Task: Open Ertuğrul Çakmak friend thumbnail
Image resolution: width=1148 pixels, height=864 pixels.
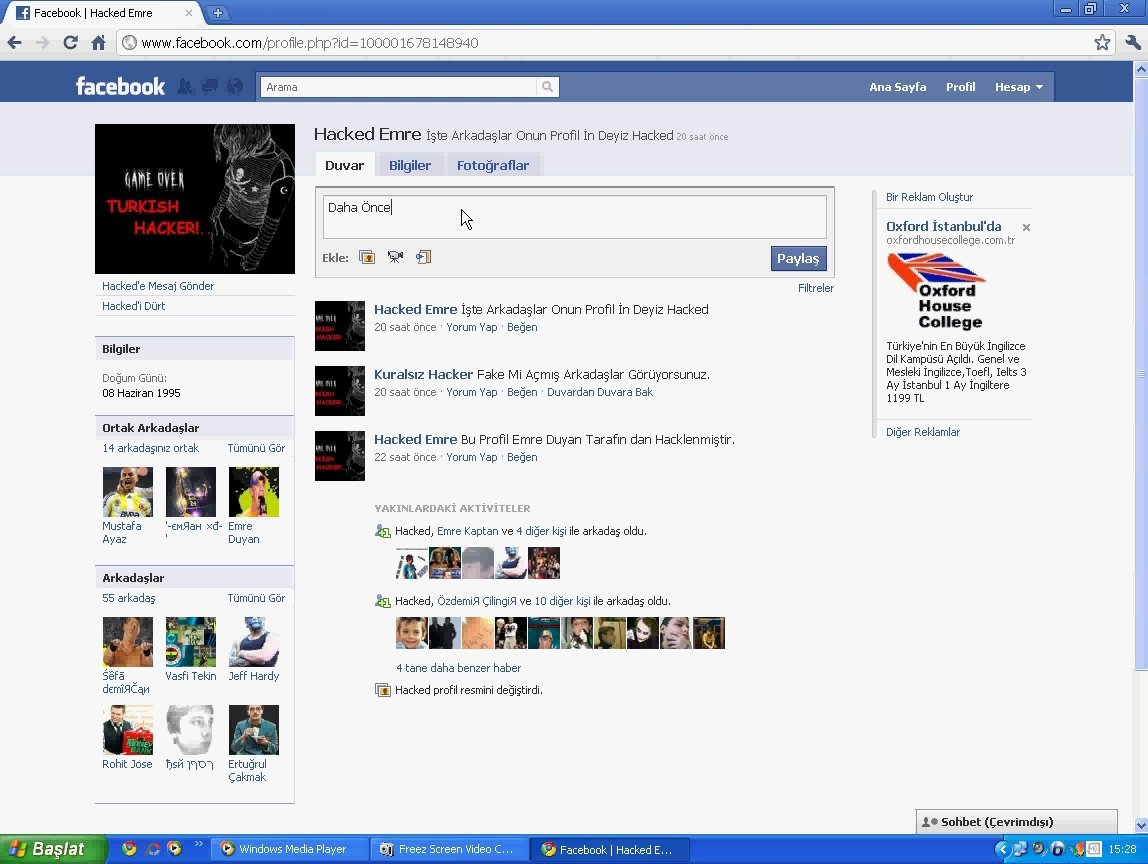Action: pyautogui.click(x=253, y=730)
